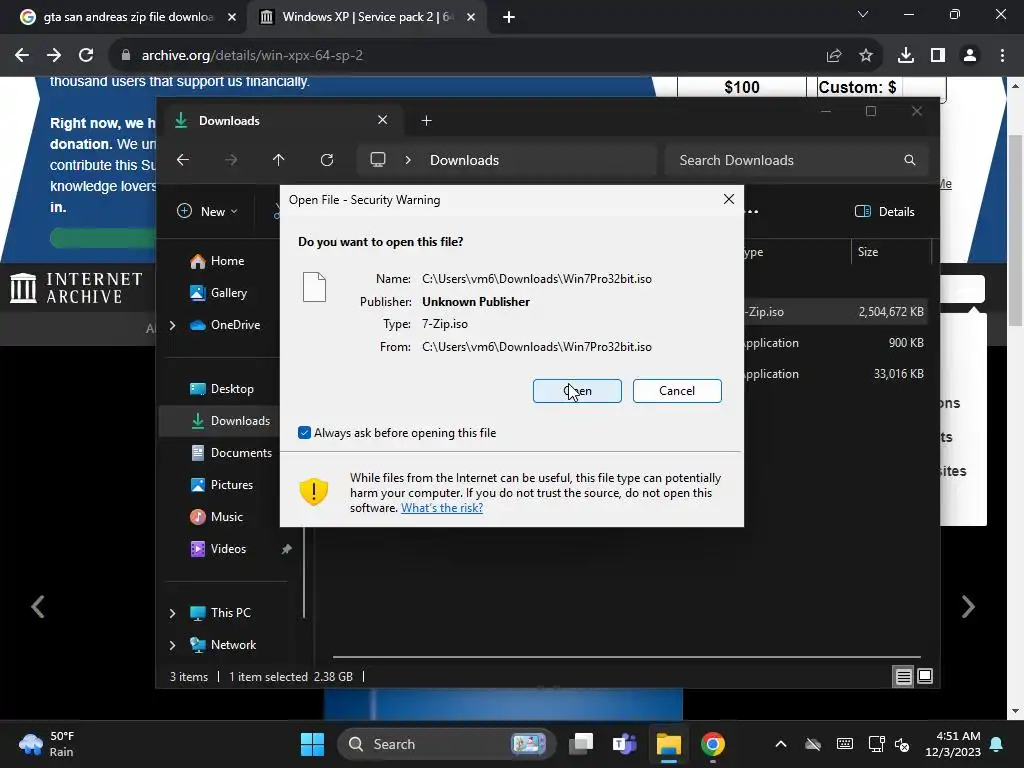Select the file row sized 2,504,672 KB
The image size is (1024, 768).
[834, 312]
